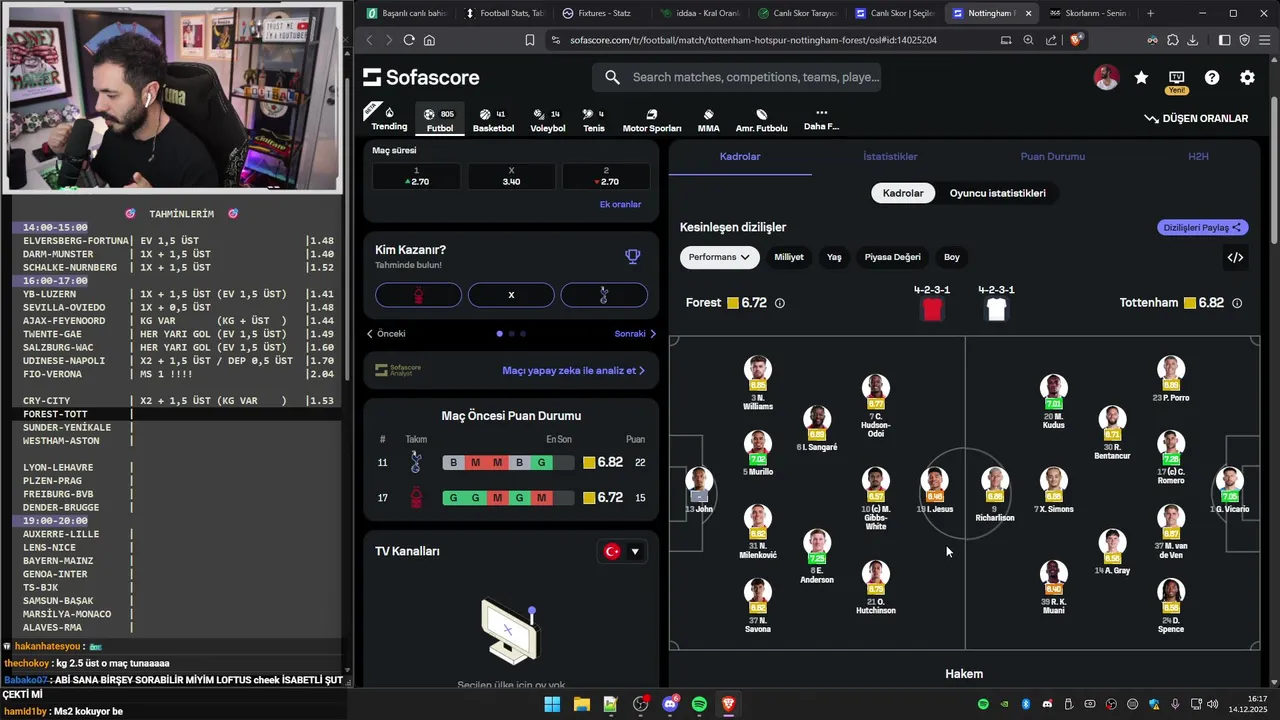Viewport: 1280px width, 720px height.
Task: Open Discord from the taskbar
Action: click(x=670, y=704)
